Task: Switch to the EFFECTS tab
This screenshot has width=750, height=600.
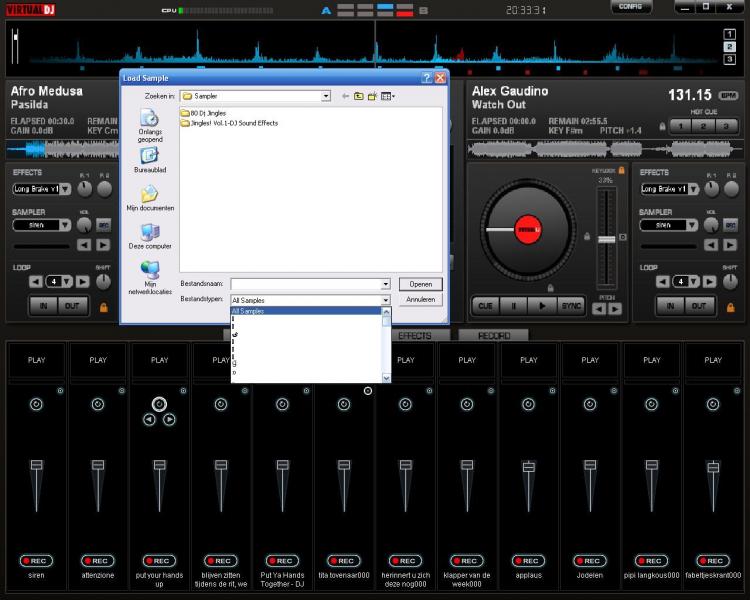Action: (415, 336)
